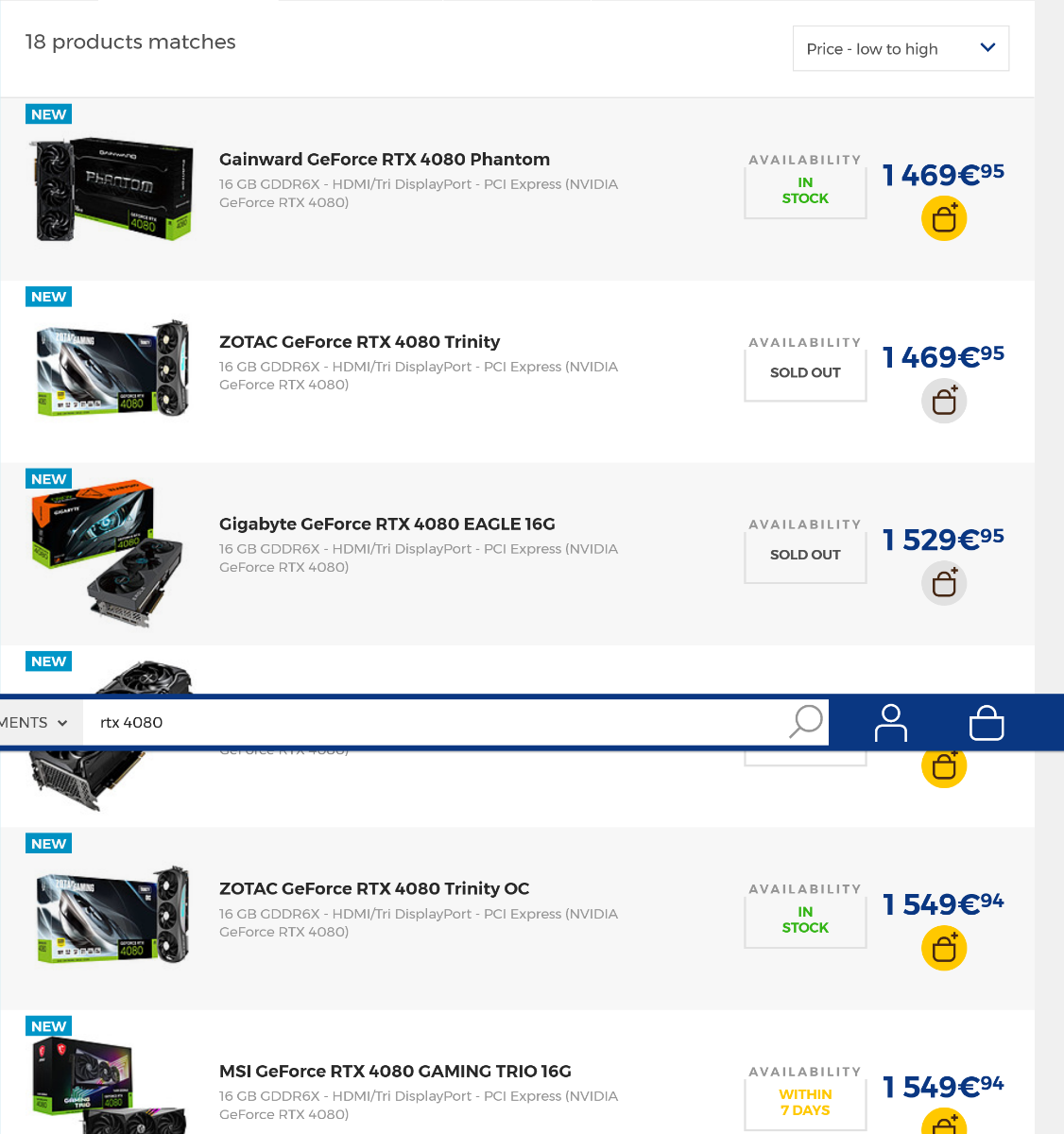Add ZOTAC Trinity OC to cart

944,948
